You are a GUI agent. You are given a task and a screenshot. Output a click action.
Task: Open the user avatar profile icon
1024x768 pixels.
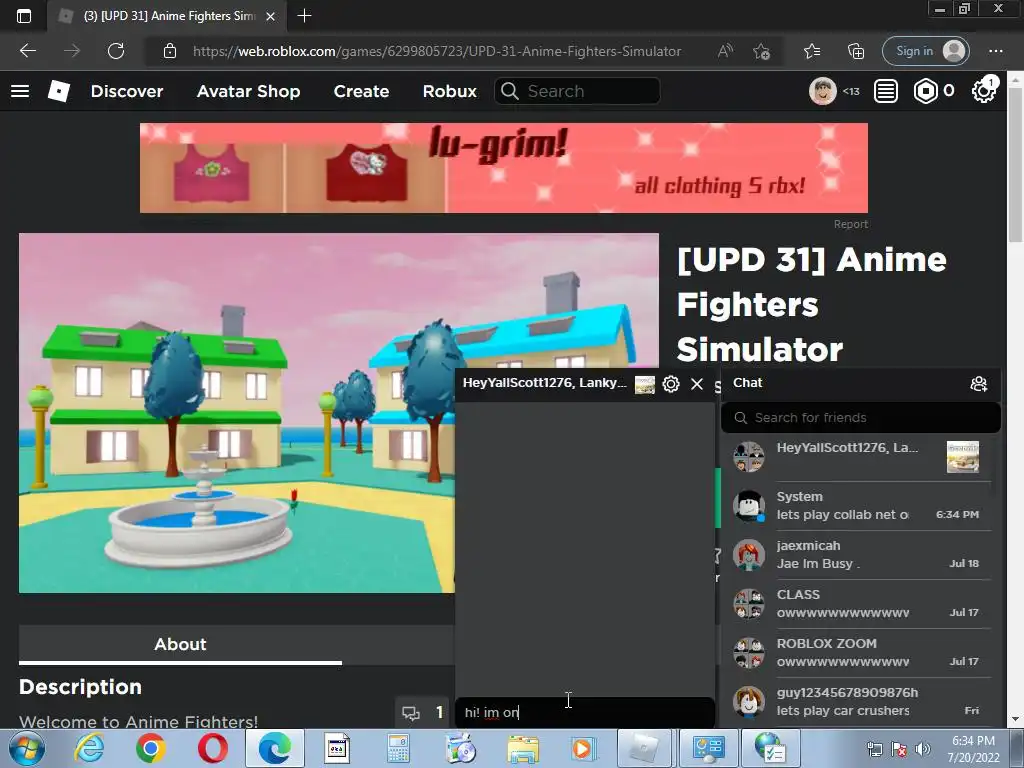point(822,91)
